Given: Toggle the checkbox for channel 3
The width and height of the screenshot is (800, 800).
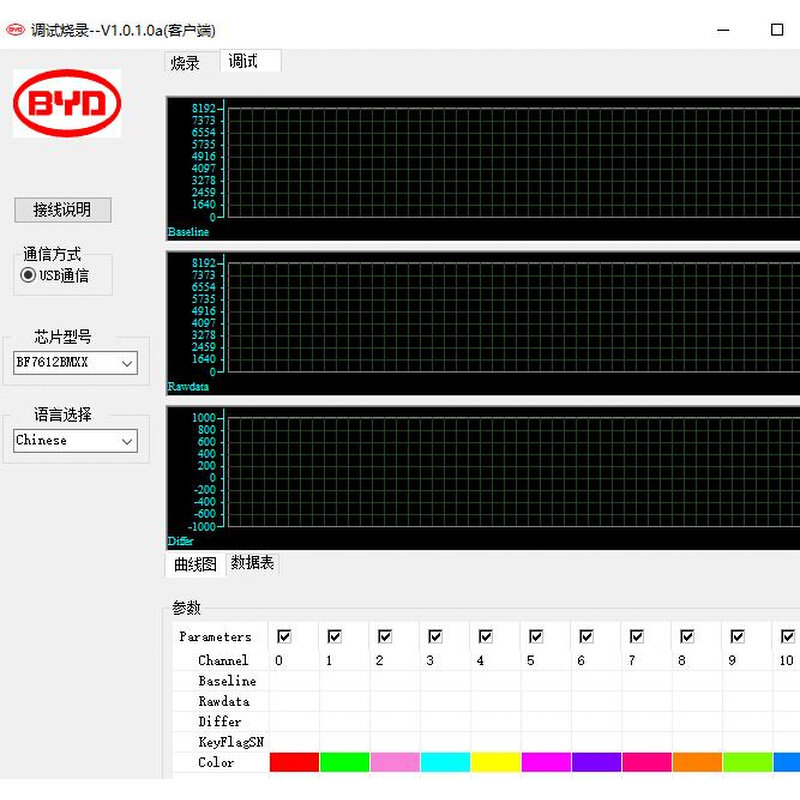Looking at the screenshot, I should click(435, 636).
